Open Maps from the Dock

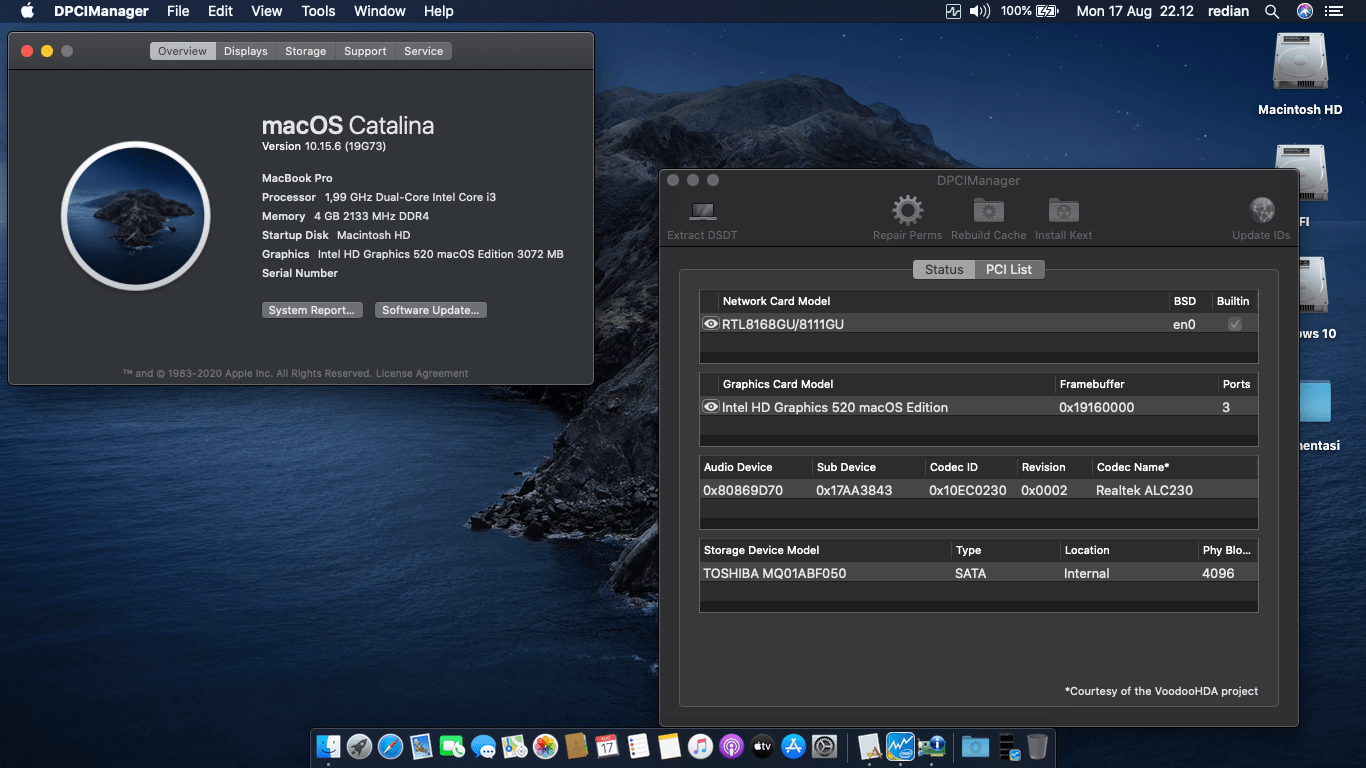click(x=514, y=746)
